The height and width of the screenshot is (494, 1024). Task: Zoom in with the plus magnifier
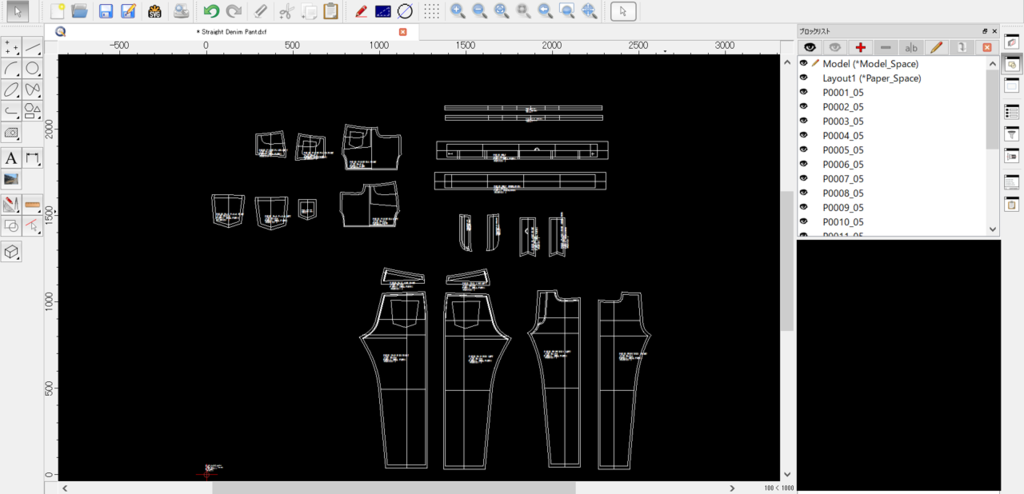point(458,10)
